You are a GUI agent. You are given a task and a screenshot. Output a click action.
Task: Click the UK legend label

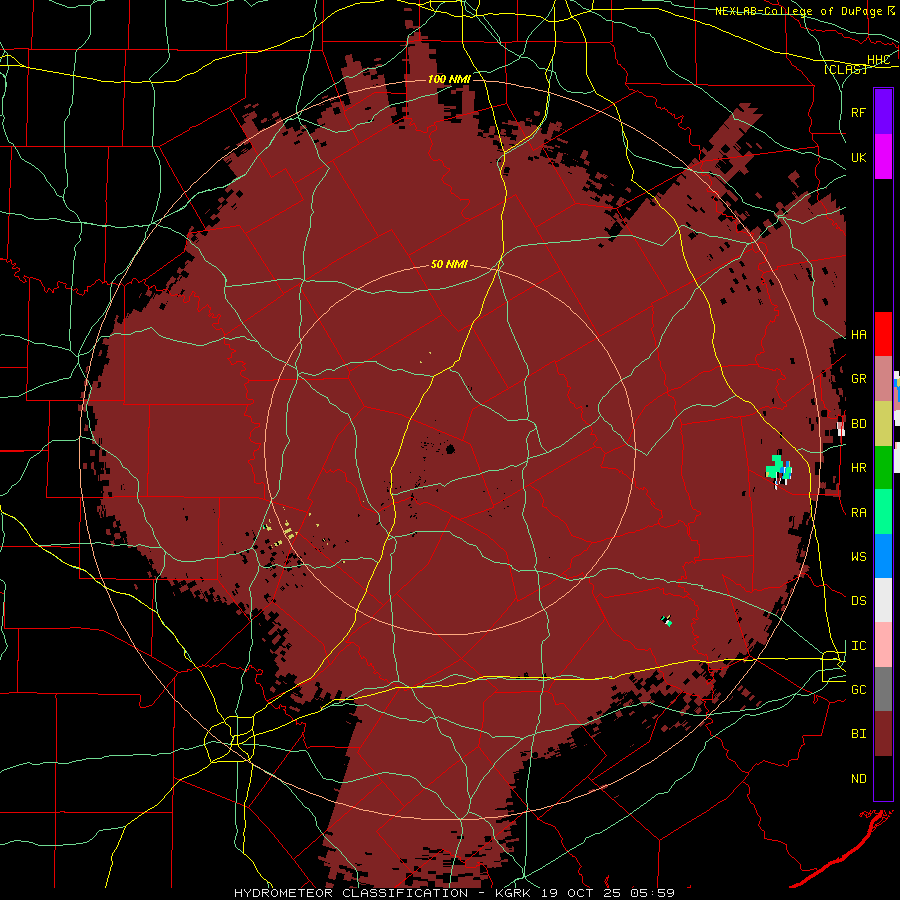pos(858,157)
